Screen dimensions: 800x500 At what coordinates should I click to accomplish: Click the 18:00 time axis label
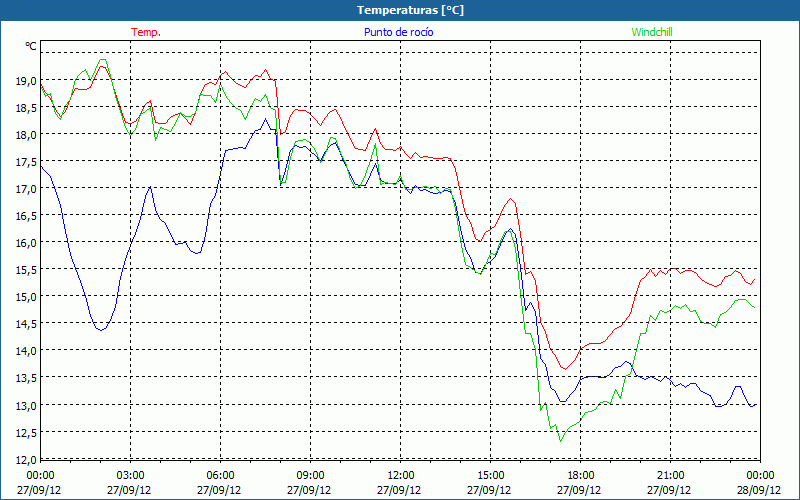point(581,476)
